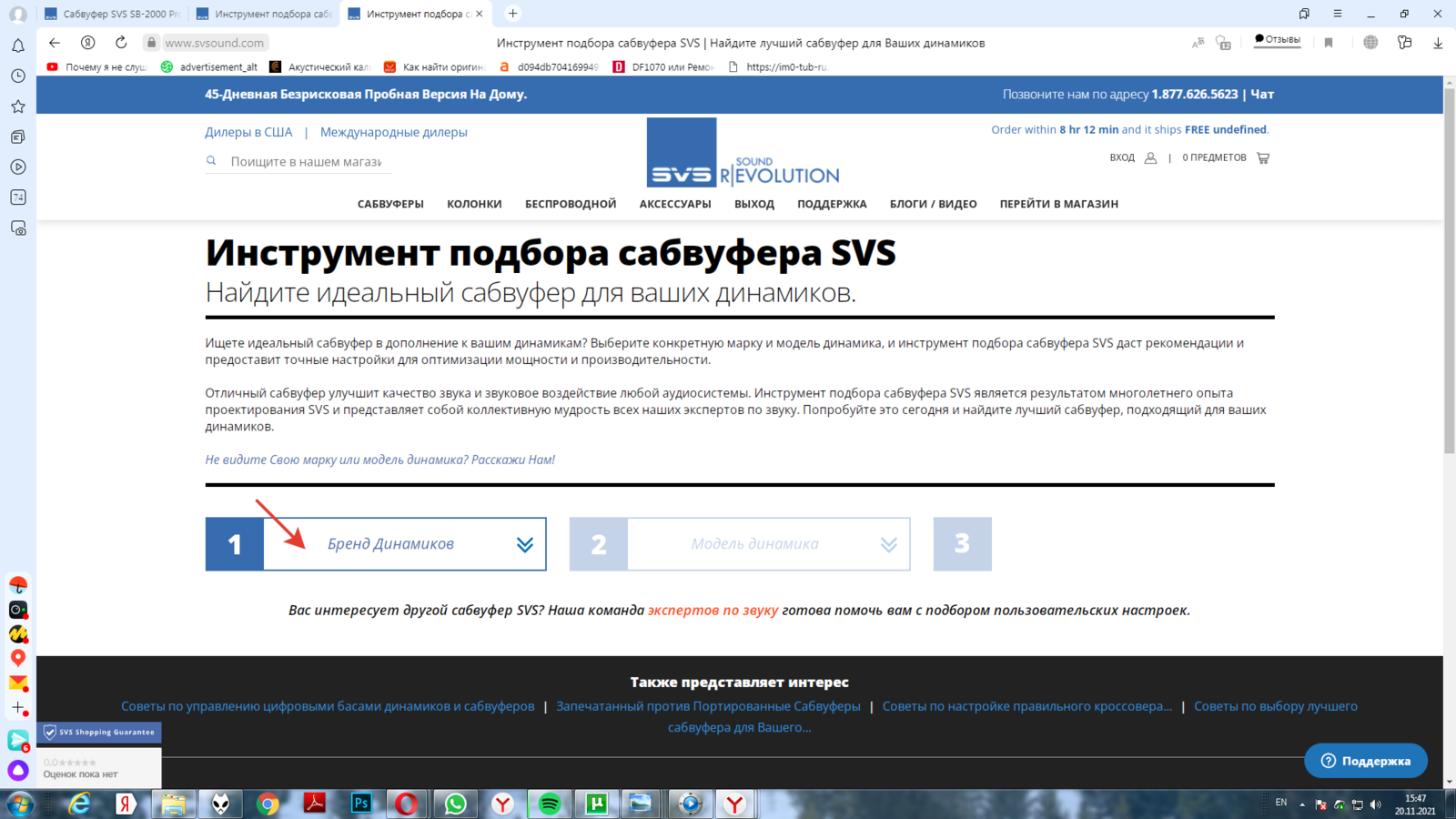Viewport: 1456px width, 819px height.
Task: Open the БЛОГИ / ВИДЕО menu
Action: (933, 204)
